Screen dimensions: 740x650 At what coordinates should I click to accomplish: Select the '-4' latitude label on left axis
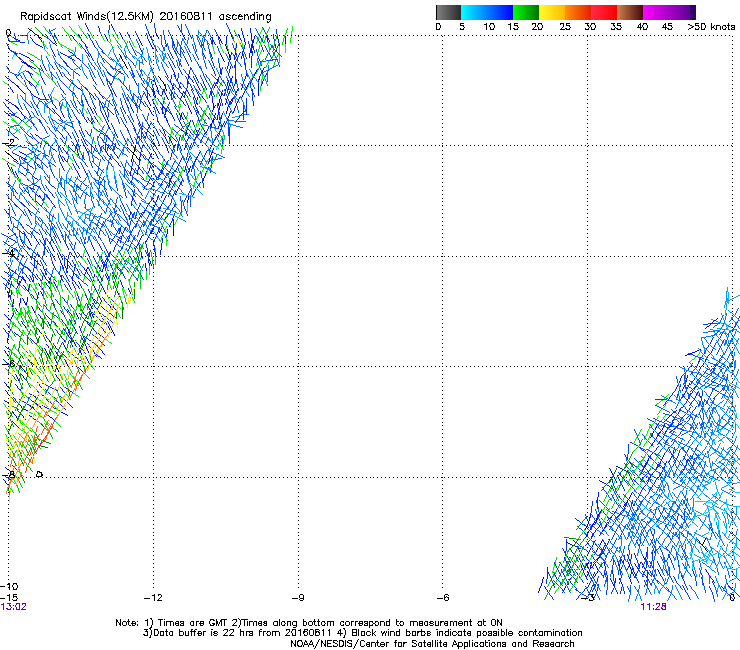coord(8,253)
